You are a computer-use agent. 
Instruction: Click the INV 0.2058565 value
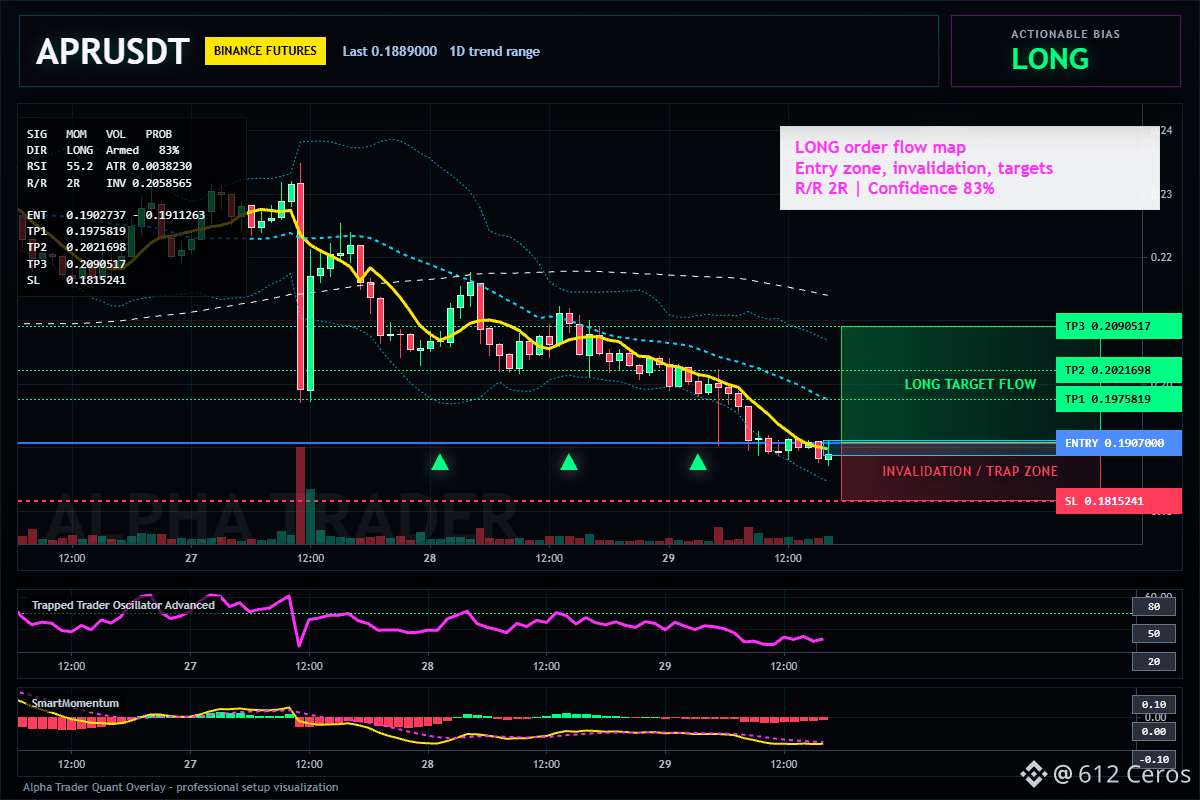(x=149, y=185)
